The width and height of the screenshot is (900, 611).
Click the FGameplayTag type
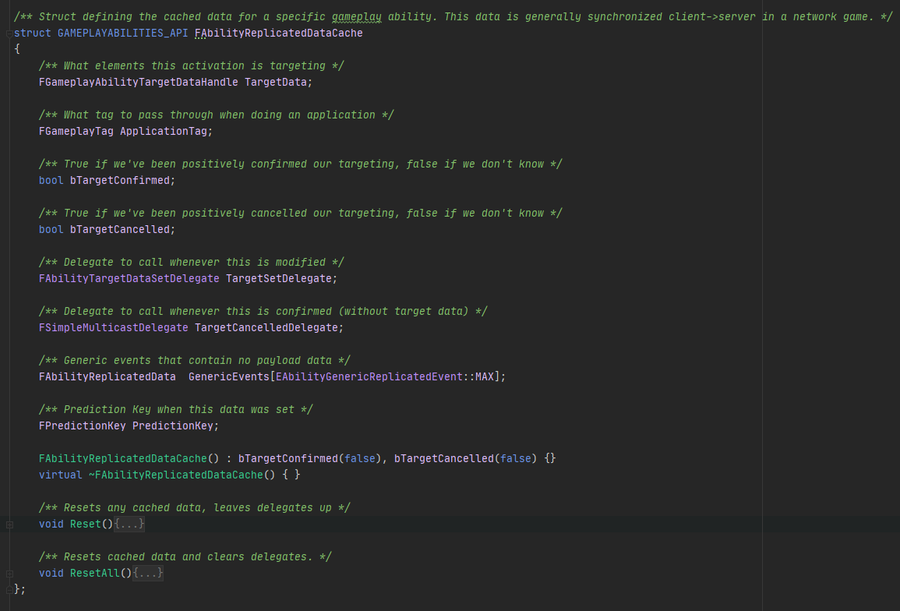click(76, 132)
